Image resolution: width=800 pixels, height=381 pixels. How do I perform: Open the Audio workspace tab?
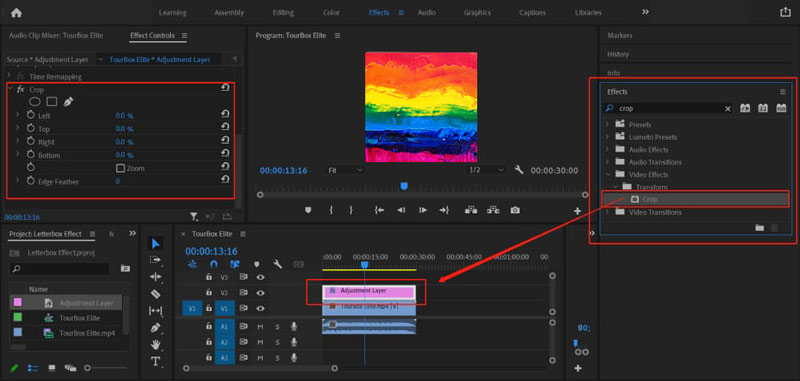(x=427, y=13)
